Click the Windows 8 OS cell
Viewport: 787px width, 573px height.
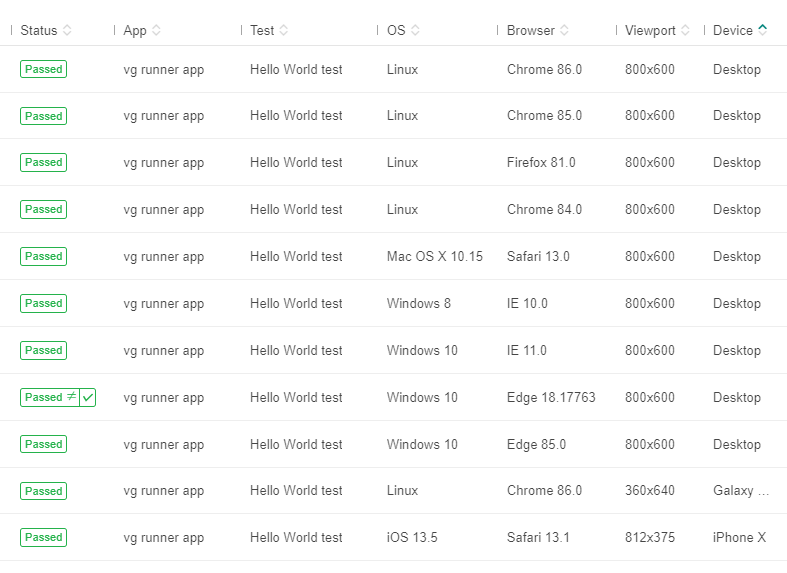click(x=418, y=304)
